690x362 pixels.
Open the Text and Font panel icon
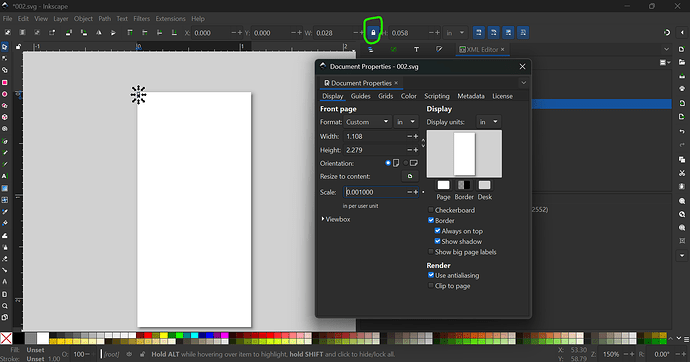pyautogui.click(x=416, y=49)
